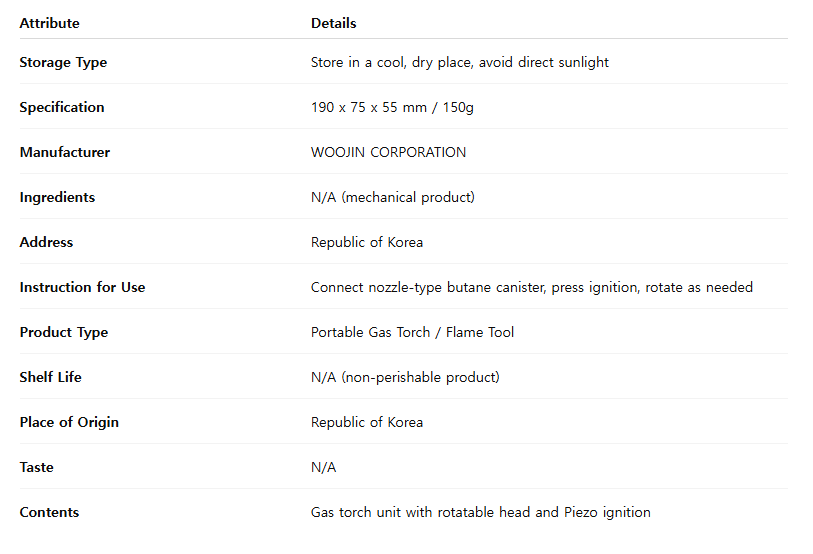The height and width of the screenshot is (554, 813).
Task: Click the Details column header
Action: click(x=333, y=23)
